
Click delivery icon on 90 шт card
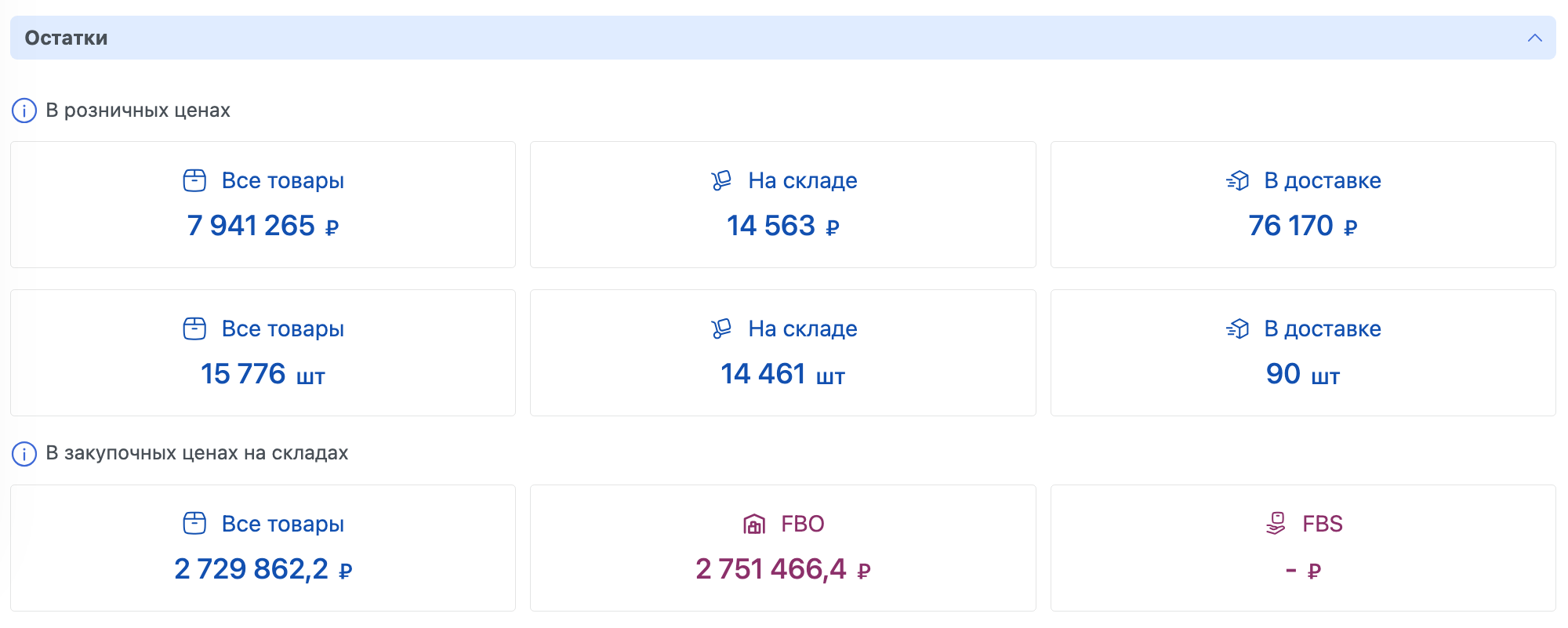1237,329
